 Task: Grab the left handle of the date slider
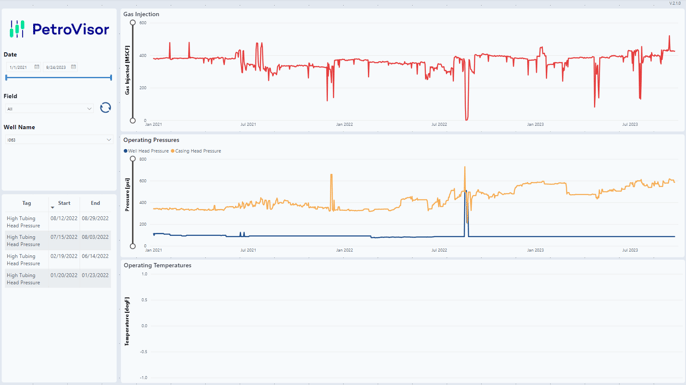pyautogui.click(x=6, y=77)
